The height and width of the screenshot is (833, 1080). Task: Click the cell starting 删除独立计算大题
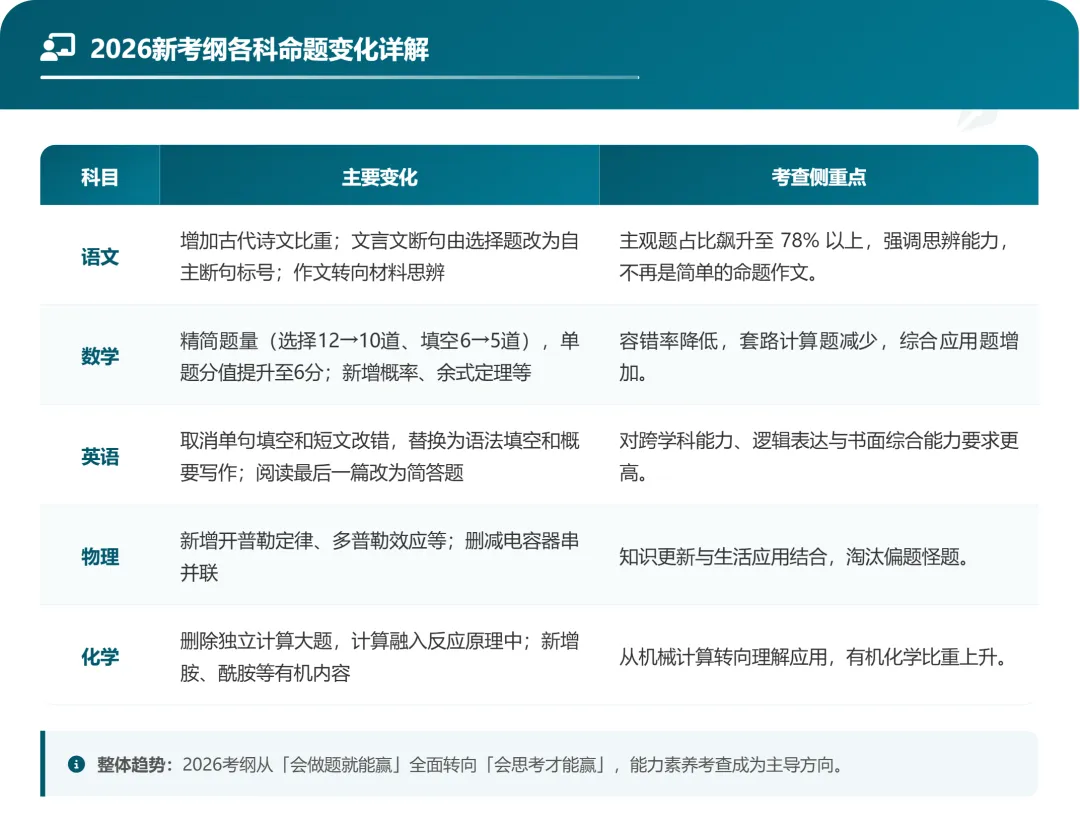coord(380,656)
